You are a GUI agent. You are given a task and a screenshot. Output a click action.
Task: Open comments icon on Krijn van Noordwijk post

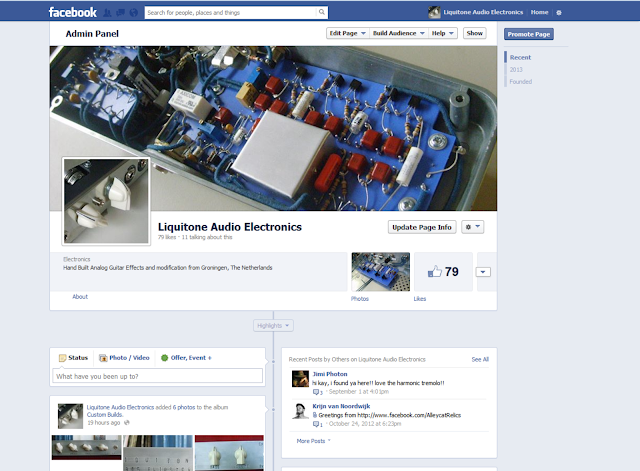coord(317,424)
